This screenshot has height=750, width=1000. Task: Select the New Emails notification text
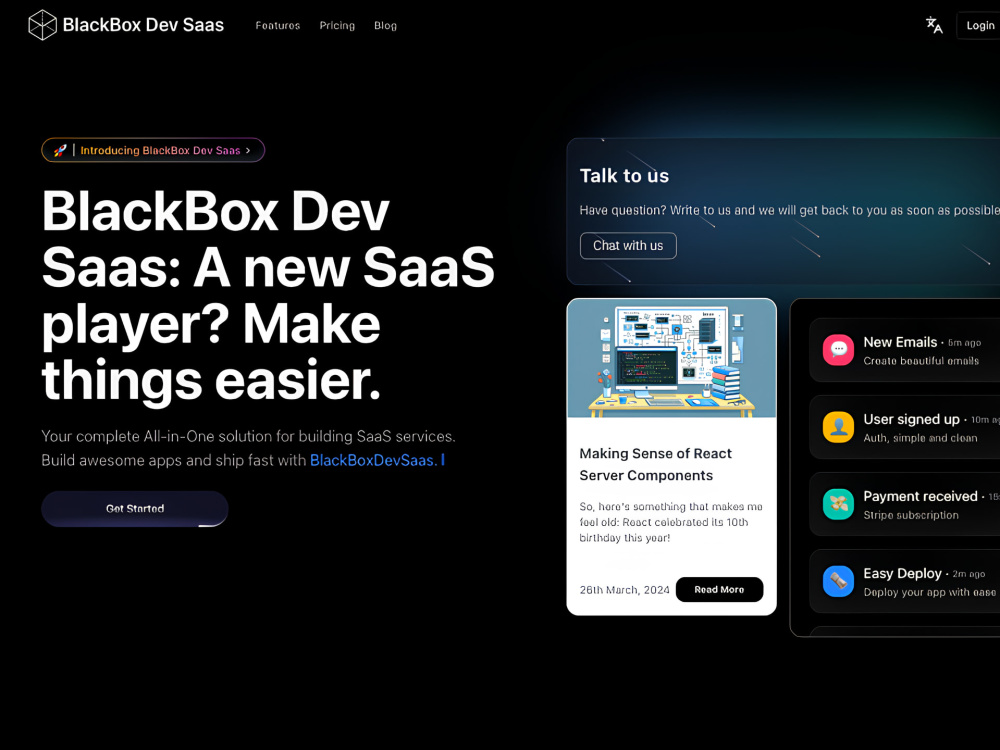point(900,342)
